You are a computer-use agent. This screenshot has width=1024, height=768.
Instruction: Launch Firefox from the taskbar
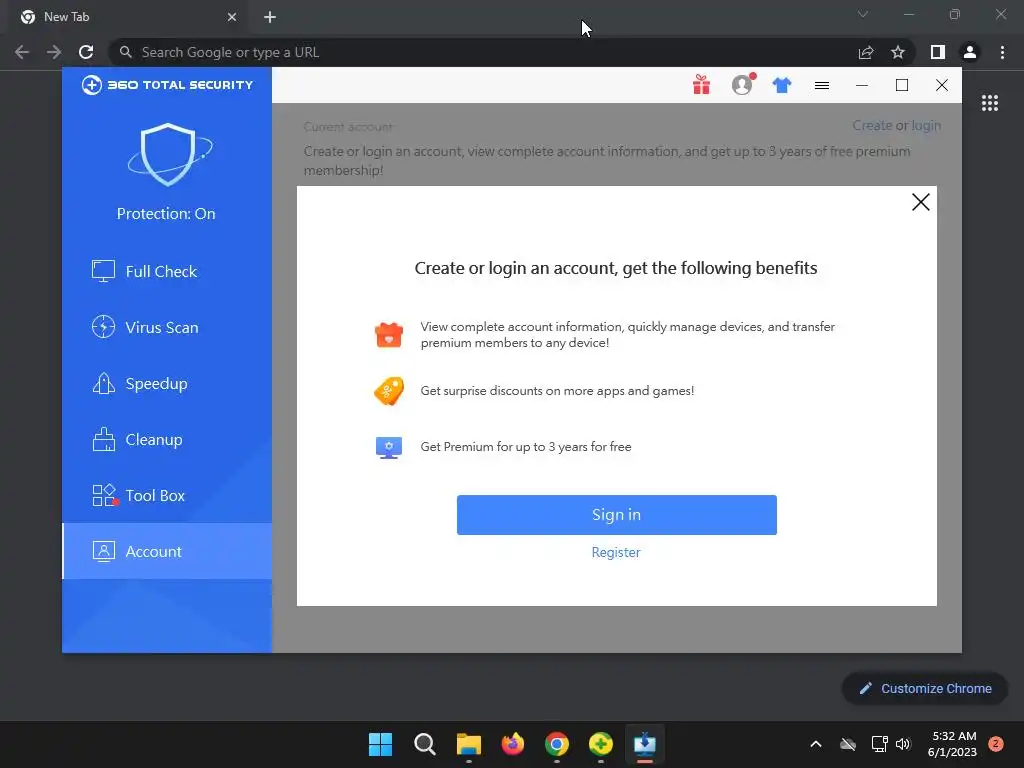click(x=513, y=744)
